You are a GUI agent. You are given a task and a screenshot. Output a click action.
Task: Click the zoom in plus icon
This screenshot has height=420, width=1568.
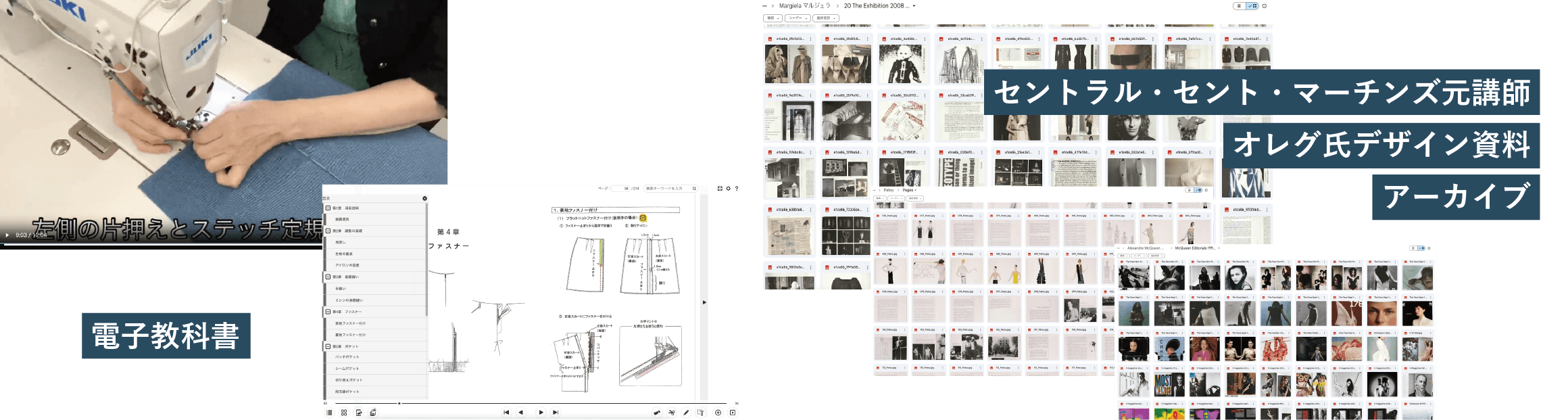(718, 413)
